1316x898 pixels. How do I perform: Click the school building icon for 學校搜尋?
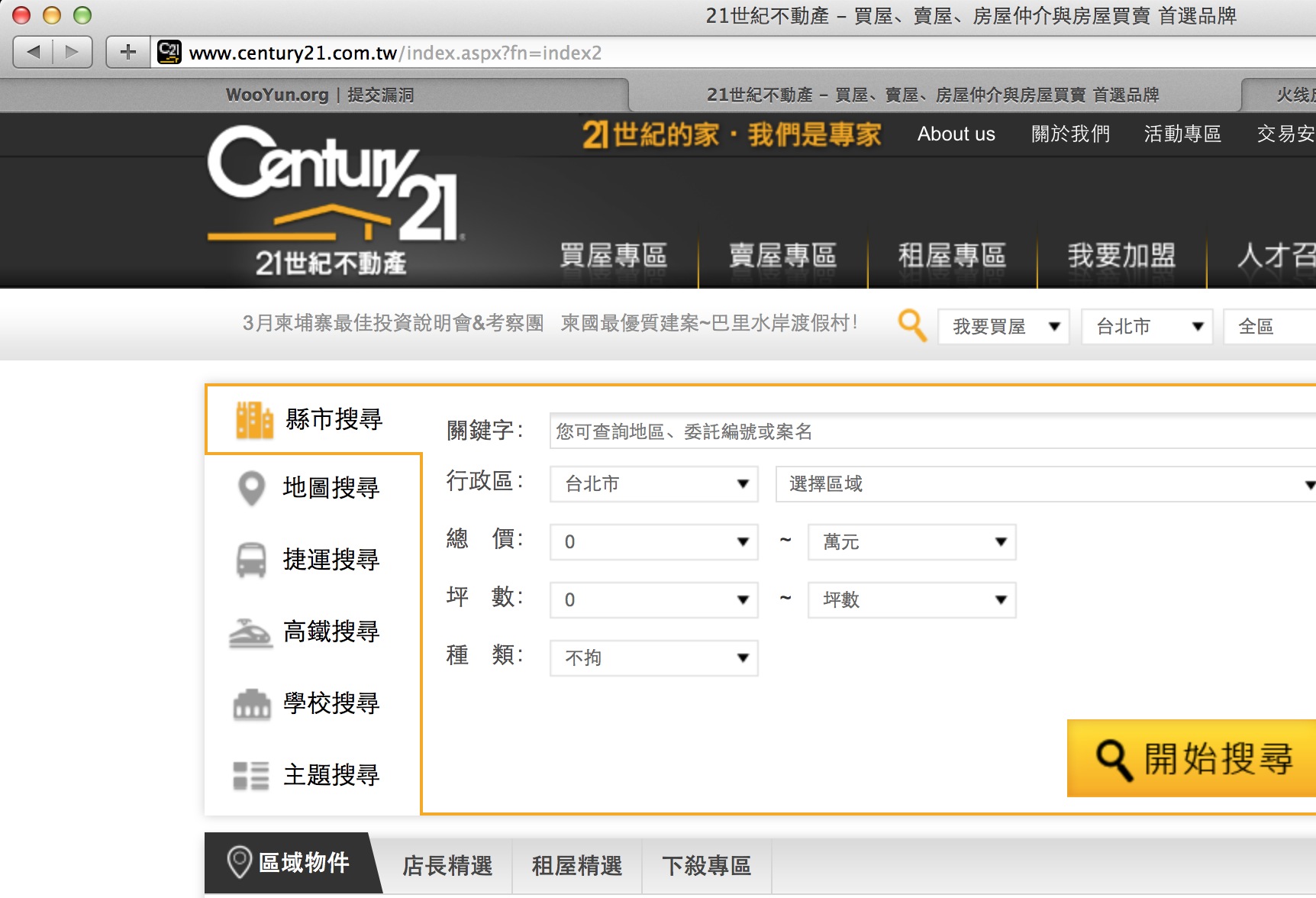(251, 704)
